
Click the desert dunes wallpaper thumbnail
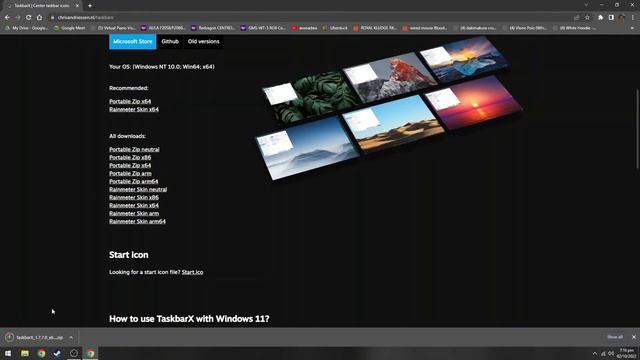[x=394, y=124]
